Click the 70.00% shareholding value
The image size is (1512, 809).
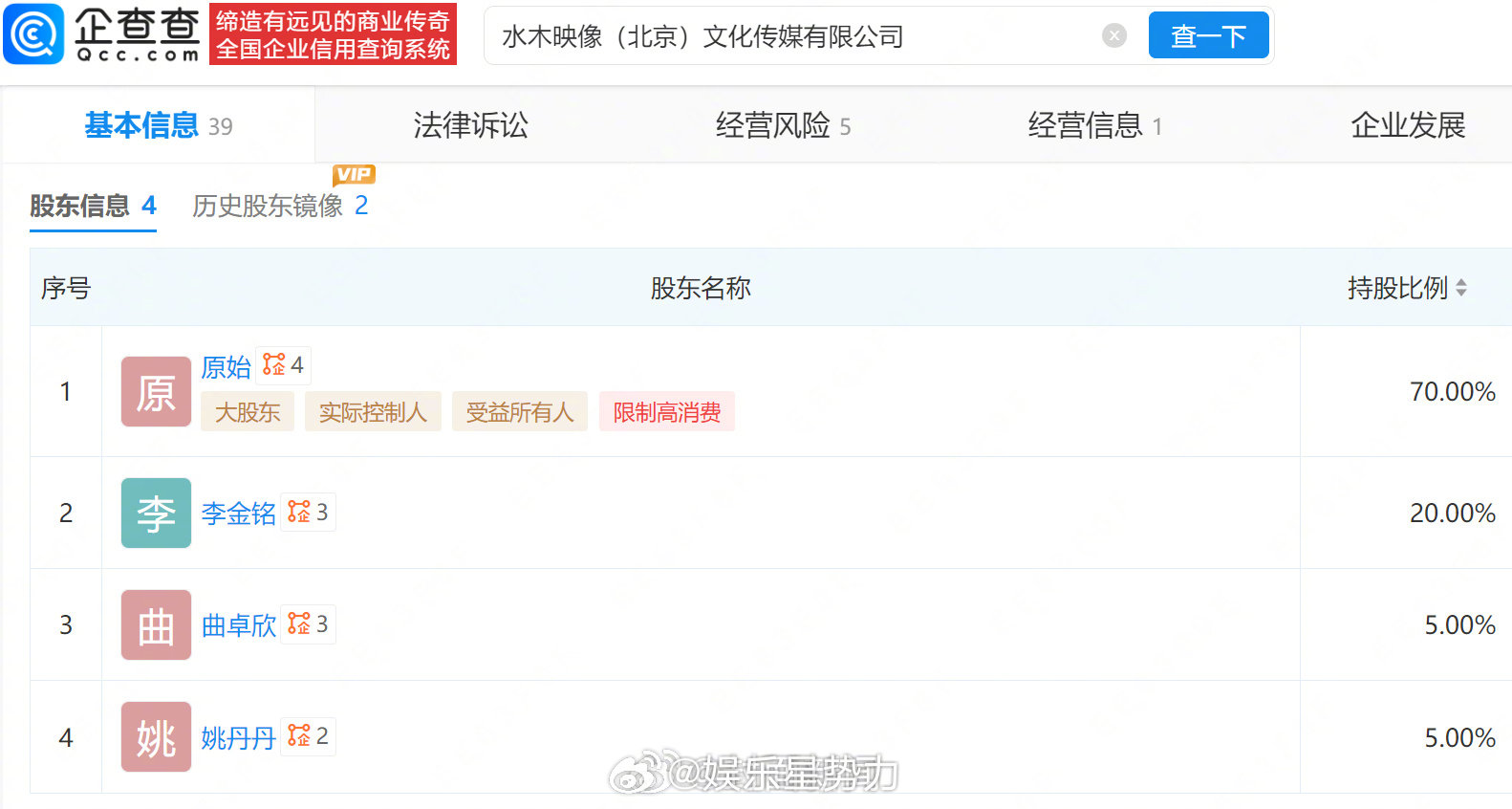click(1452, 392)
